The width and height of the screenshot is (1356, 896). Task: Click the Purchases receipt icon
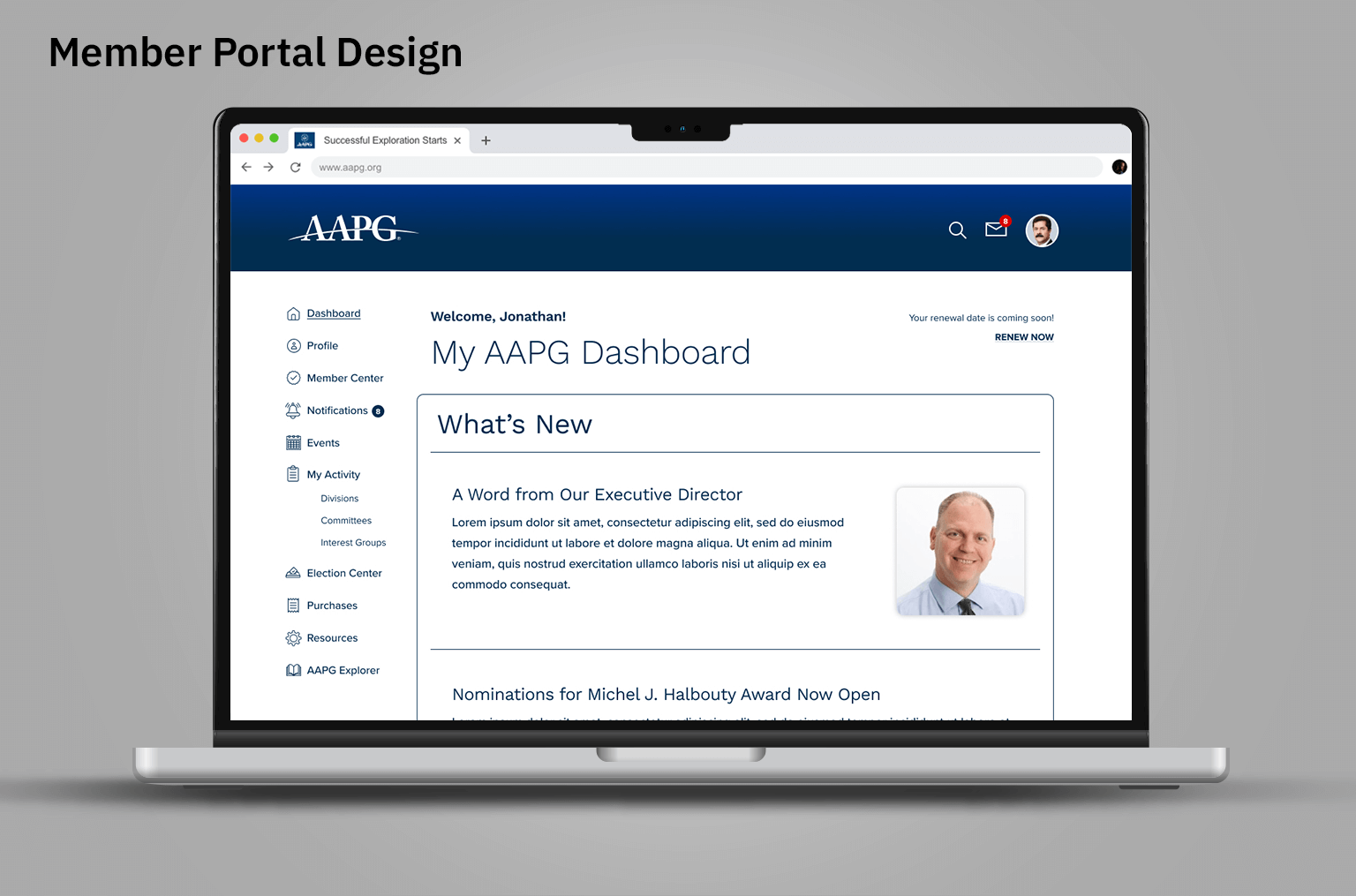coord(293,606)
